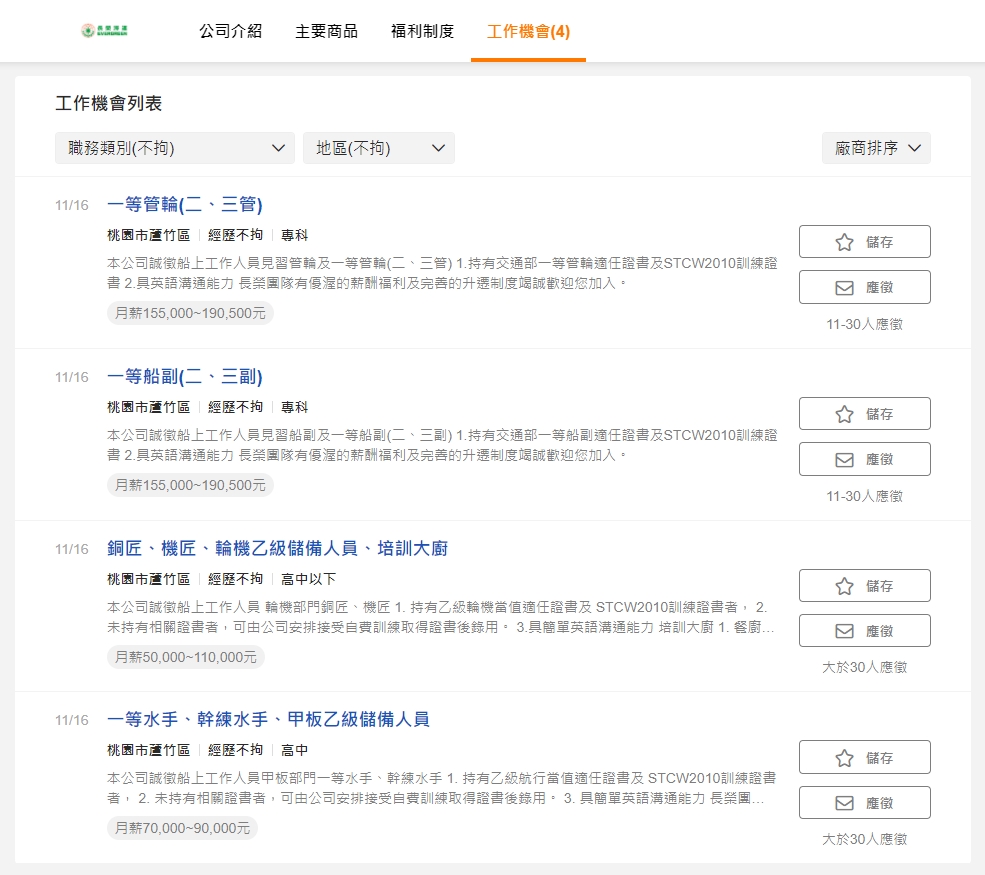Click 11-30人應徵 under 一等管輪(二、三管) job
The width and height of the screenshot is (985, 875).
[864, 324]
